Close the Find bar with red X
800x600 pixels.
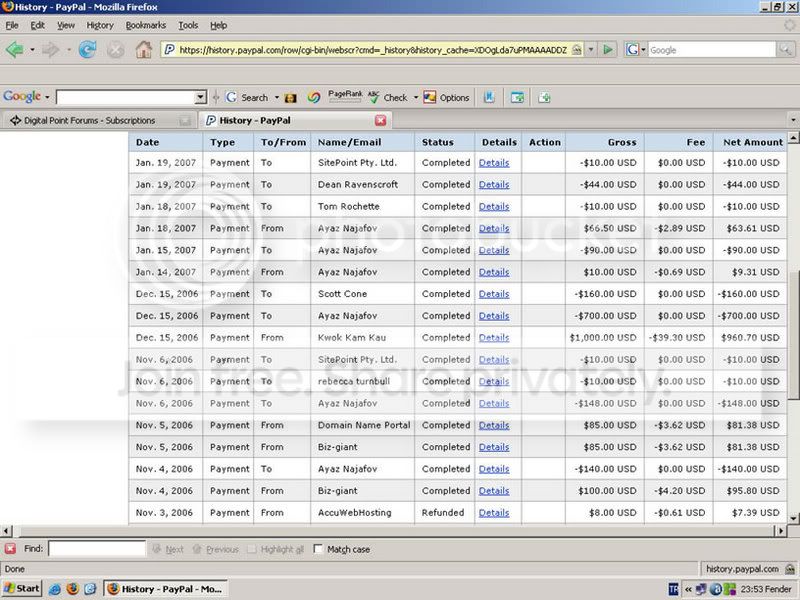pos(10,548)
